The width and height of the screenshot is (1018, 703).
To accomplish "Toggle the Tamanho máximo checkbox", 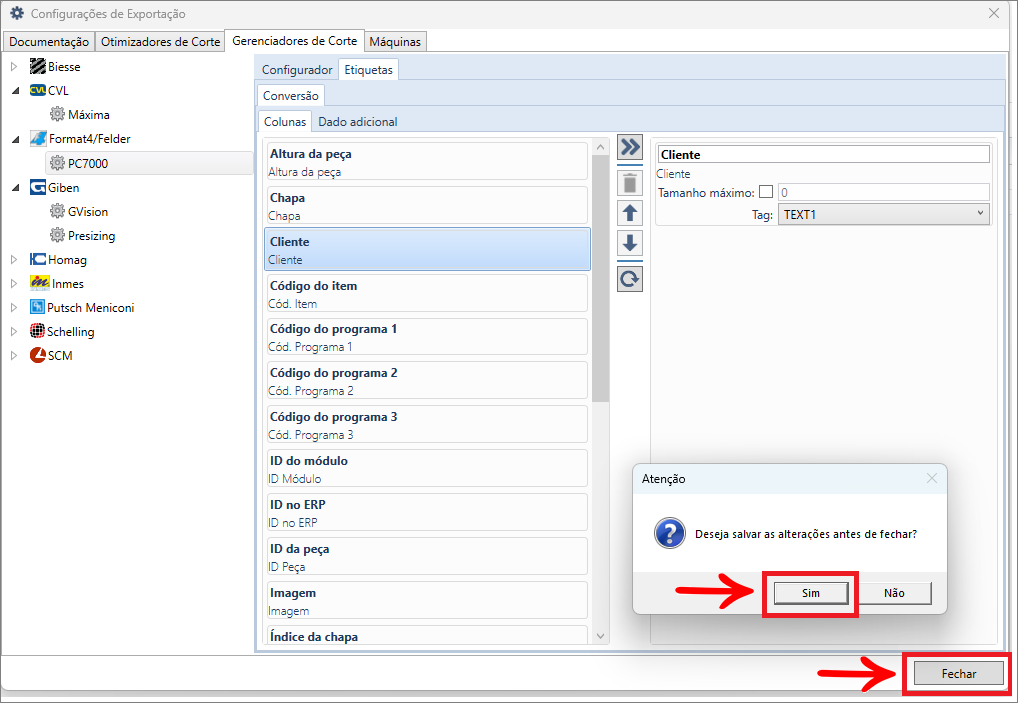I will [x=766, y=192].
